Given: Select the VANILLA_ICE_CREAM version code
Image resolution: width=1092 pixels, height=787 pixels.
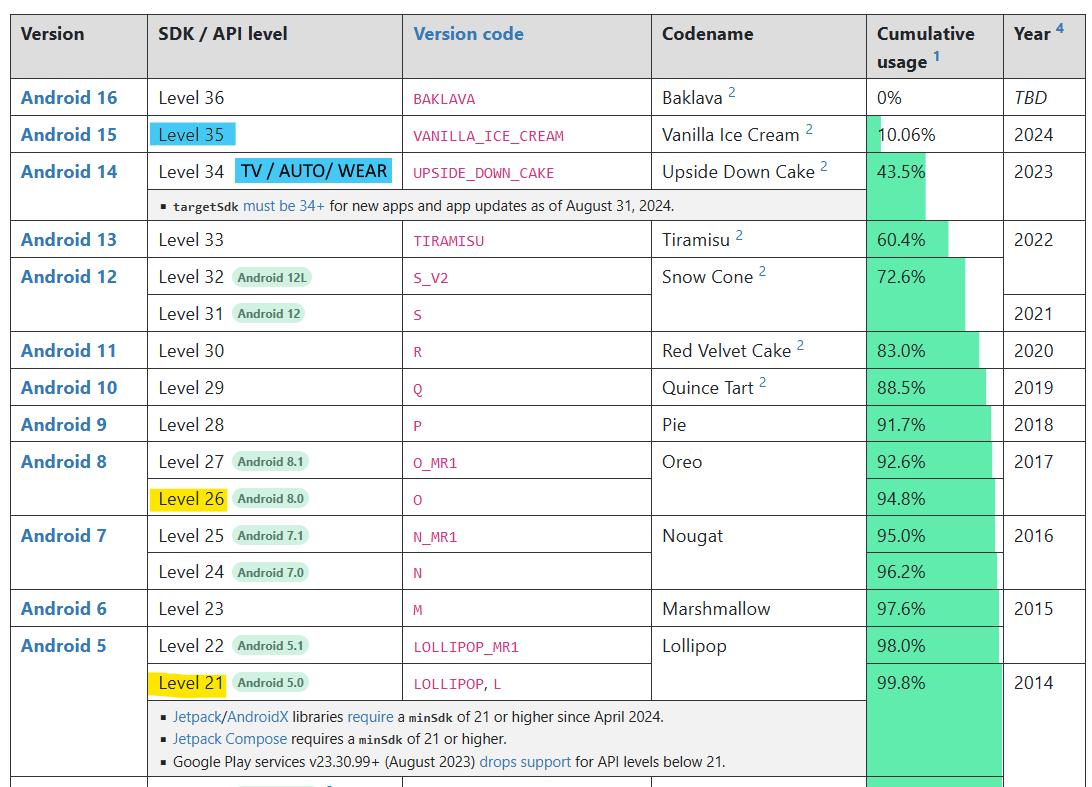Looking at the screenshot, I should point(488,136).
